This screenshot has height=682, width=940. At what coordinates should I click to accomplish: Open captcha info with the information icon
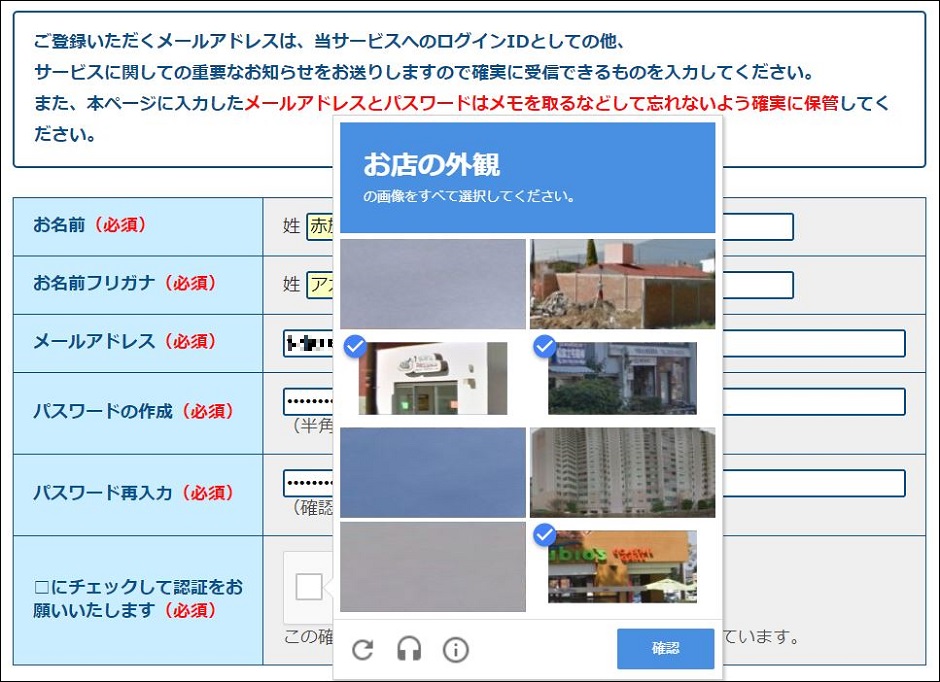[455, 649]
